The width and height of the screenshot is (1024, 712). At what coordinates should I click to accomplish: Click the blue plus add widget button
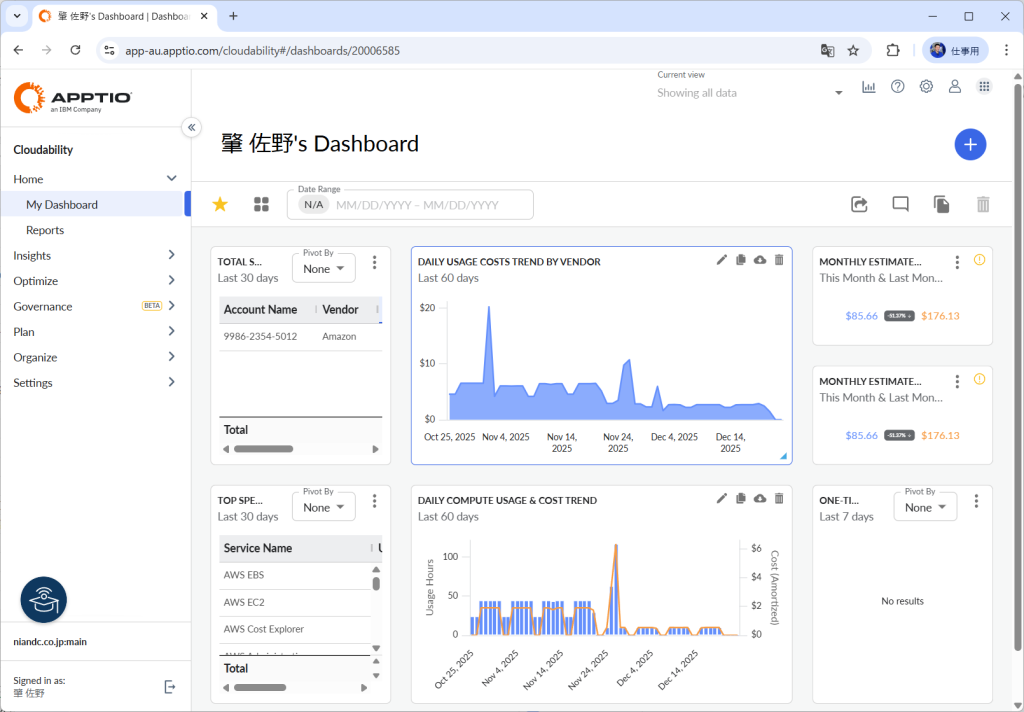[x=970, y=144]
